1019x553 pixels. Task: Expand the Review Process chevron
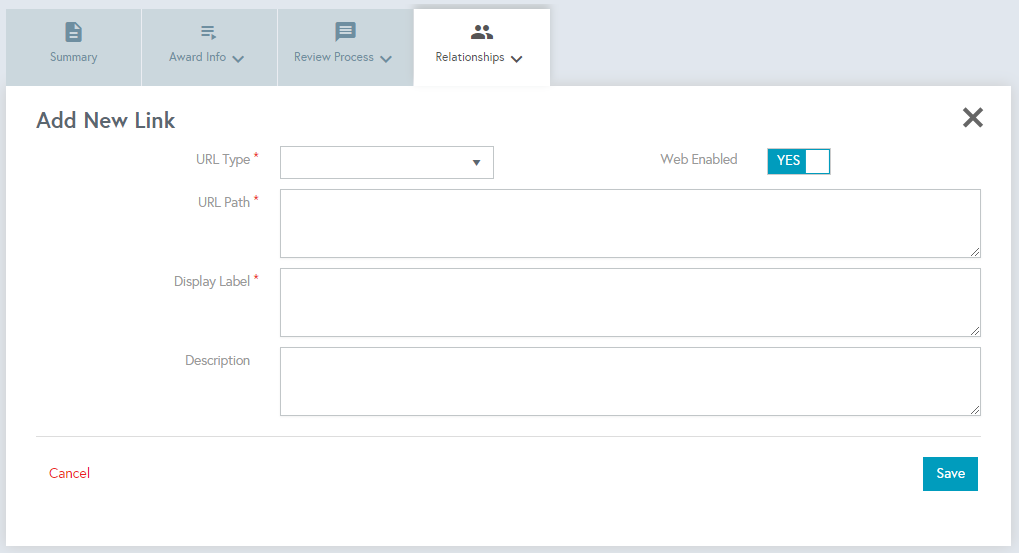pos(386,59)
